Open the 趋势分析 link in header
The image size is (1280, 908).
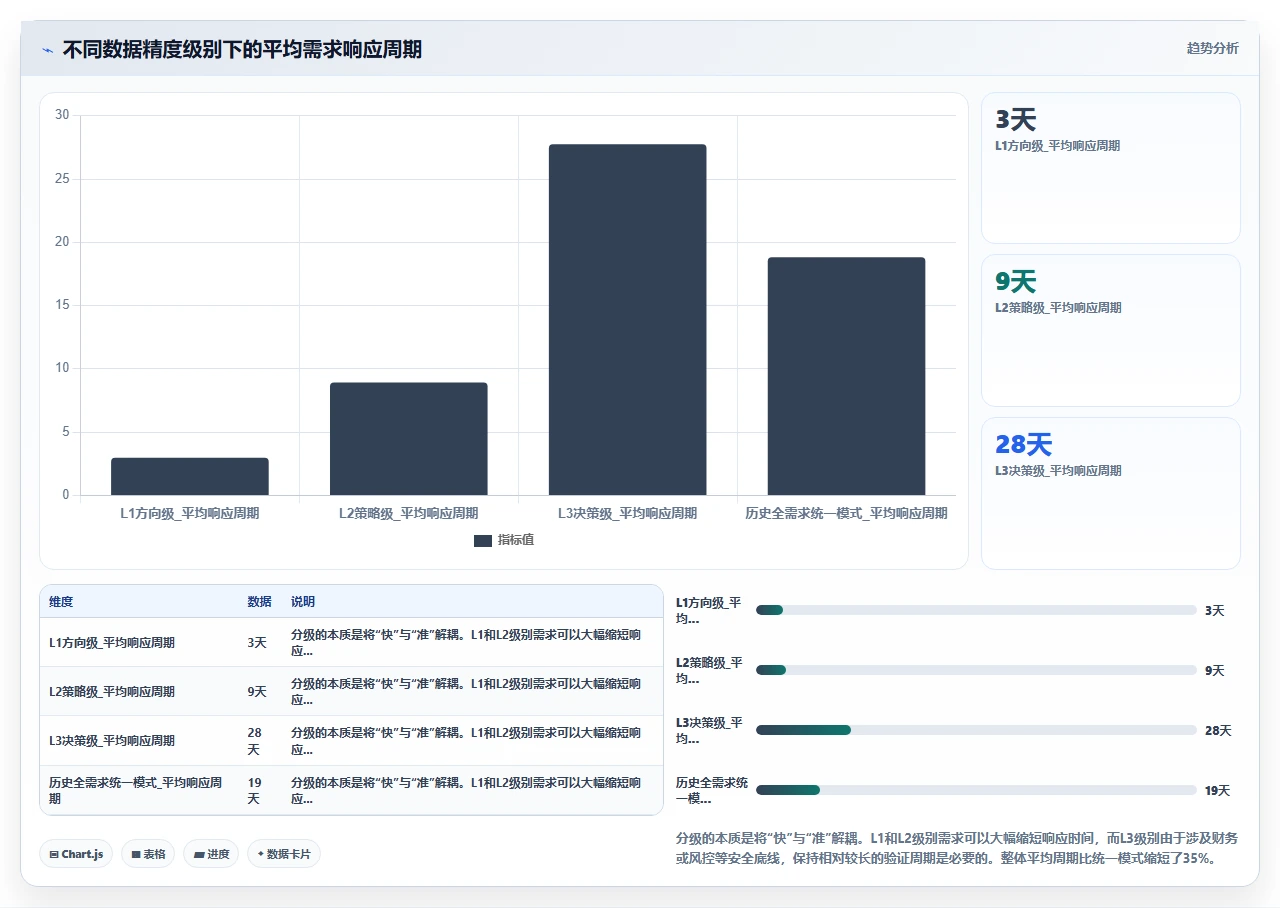coord(1212,48)
